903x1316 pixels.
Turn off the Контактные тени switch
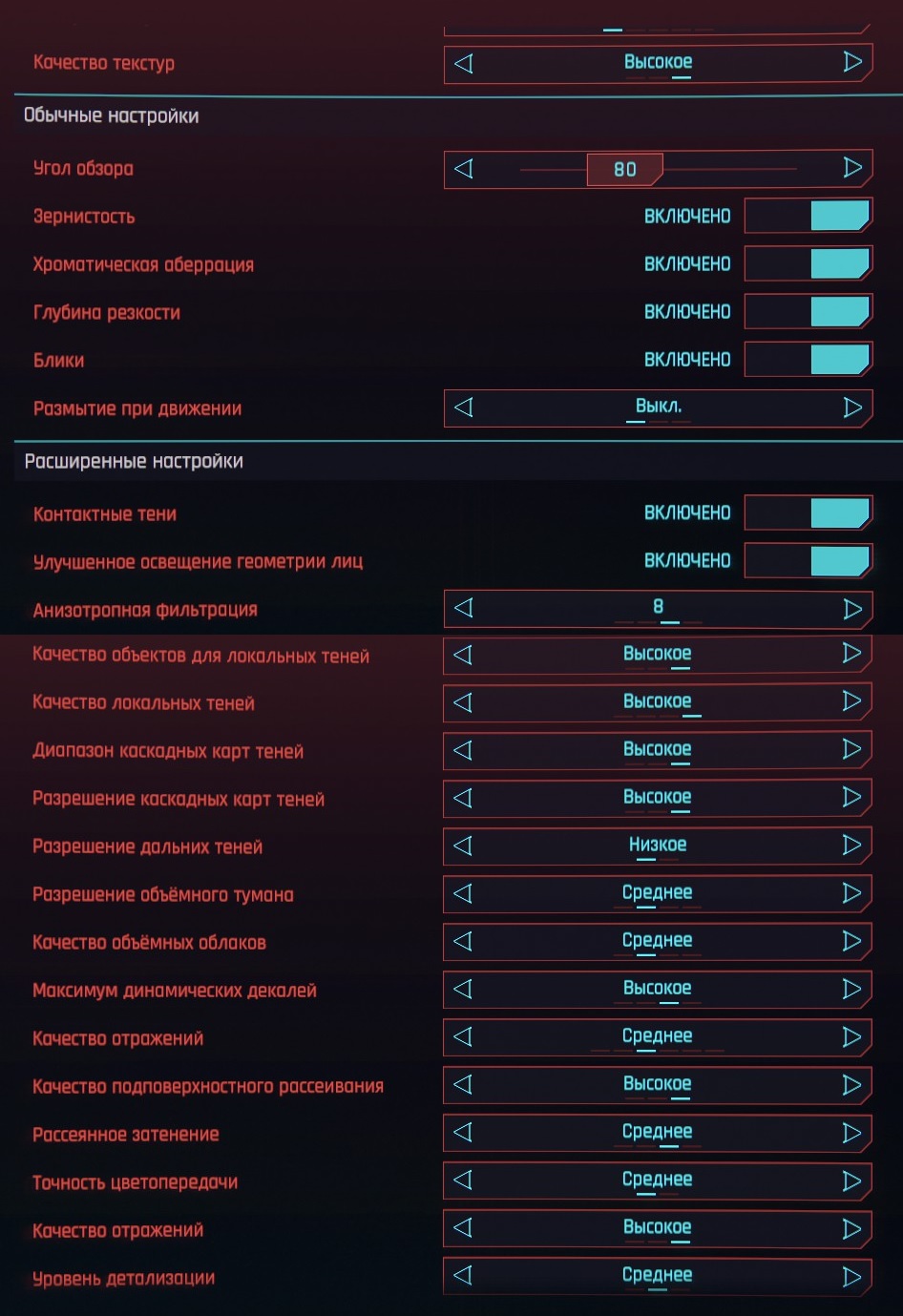tap(808, 513)
